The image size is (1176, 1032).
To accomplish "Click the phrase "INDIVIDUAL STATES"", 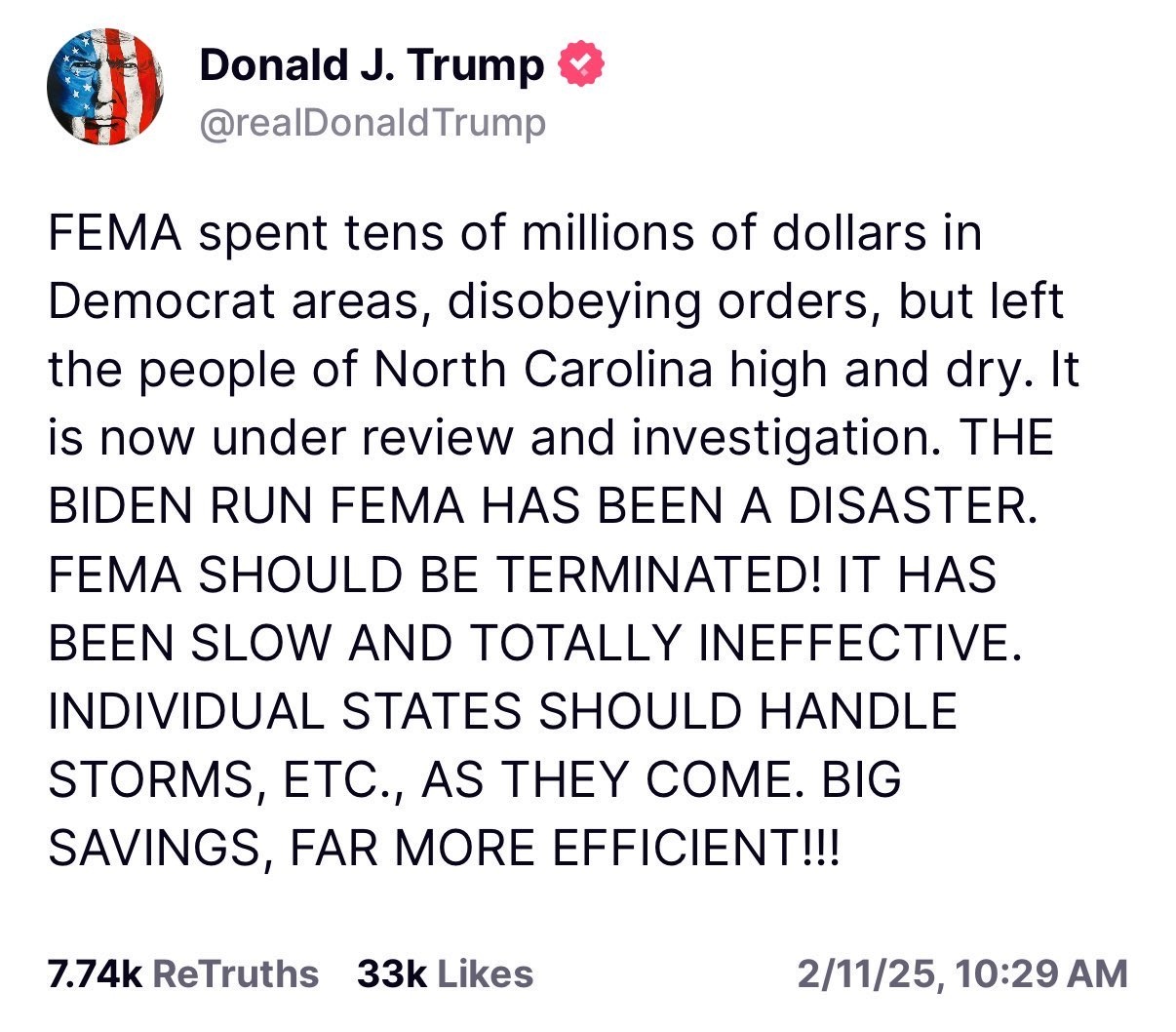I will (x=283, y=713).
